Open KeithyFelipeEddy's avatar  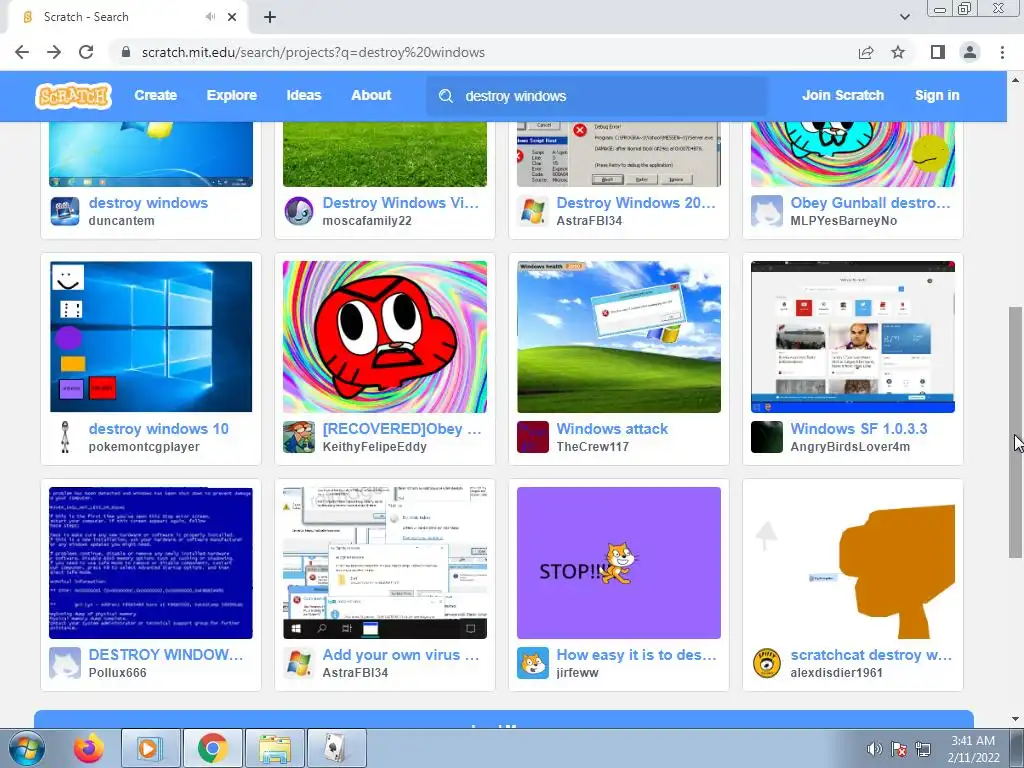pyautogui.click(x=298, y=437)
